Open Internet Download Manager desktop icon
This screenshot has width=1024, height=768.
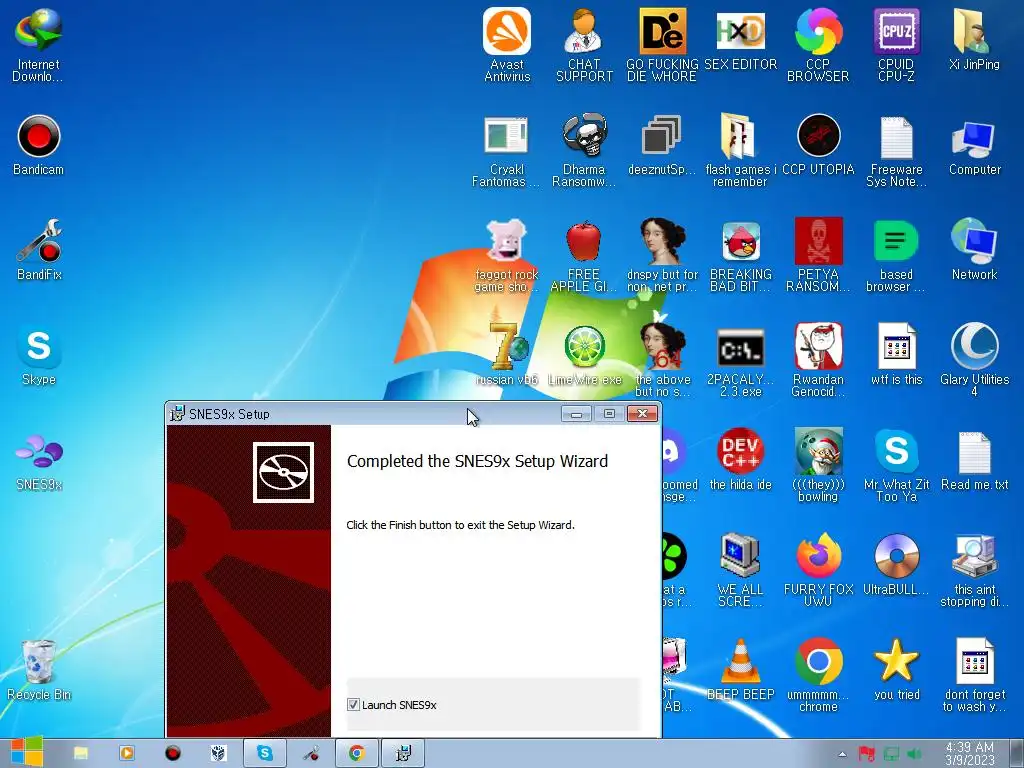38,44
